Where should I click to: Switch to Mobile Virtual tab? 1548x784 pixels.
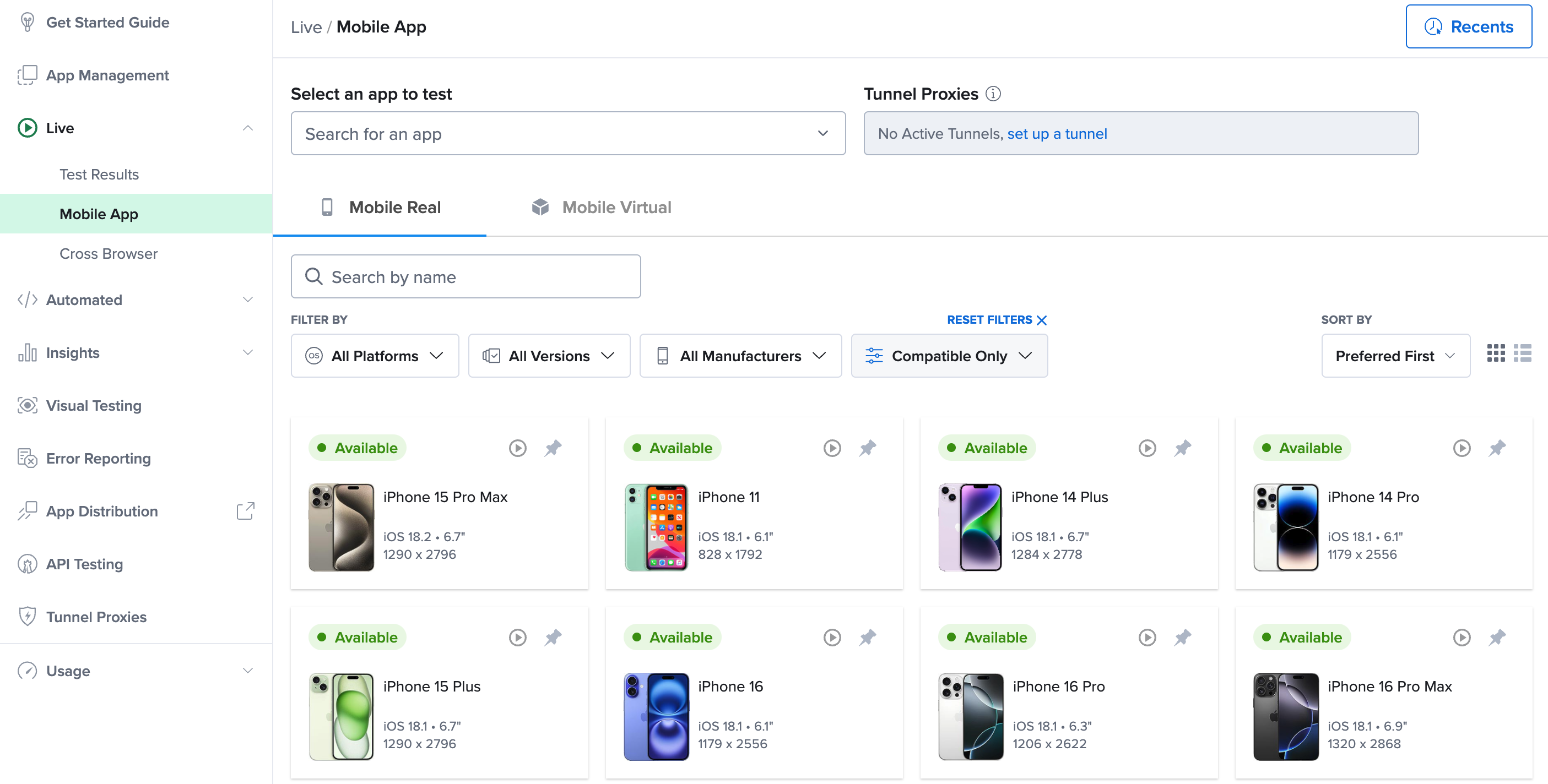(602, 207)
